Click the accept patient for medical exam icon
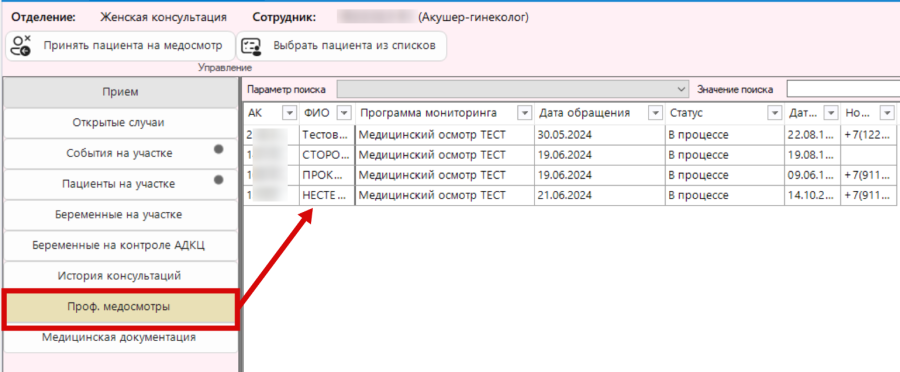Screen dimensions: 900x372 pos(21,46)
